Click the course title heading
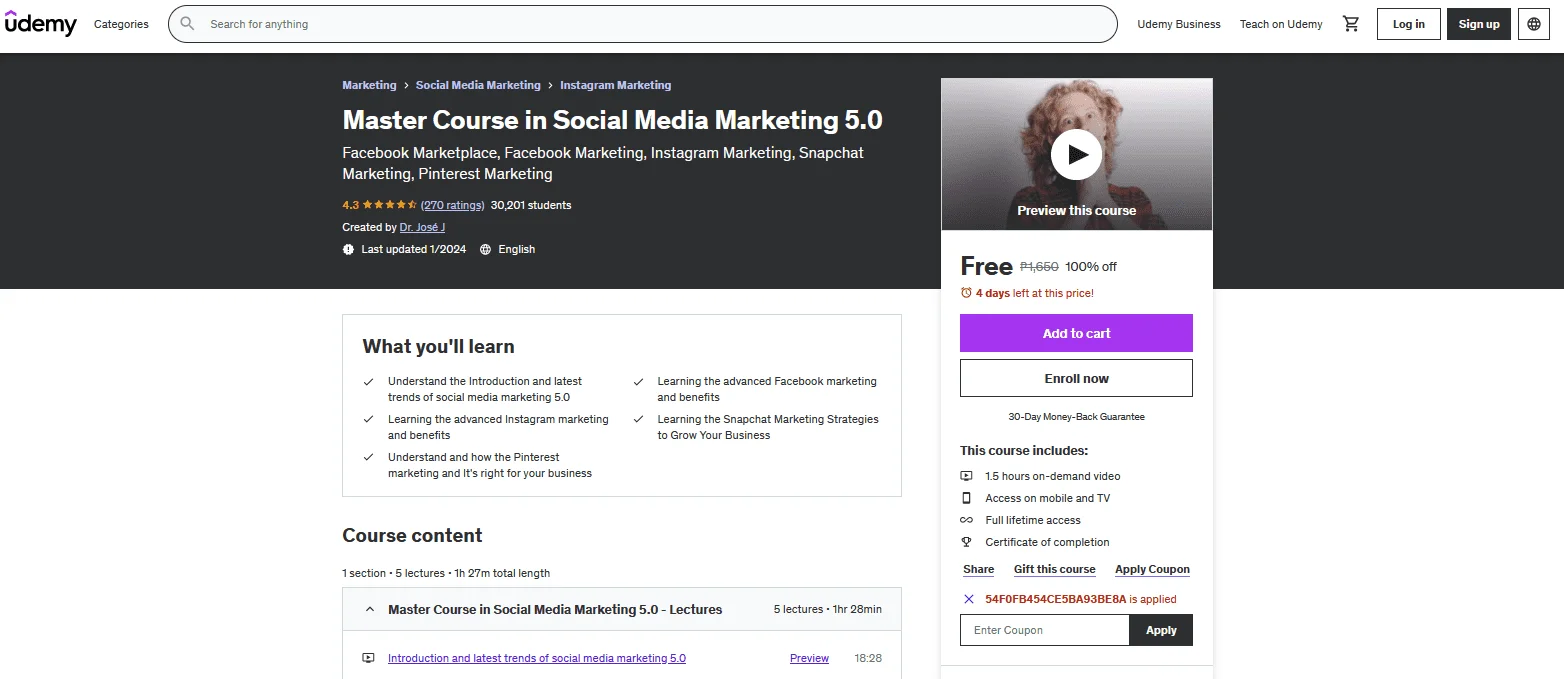 coord(612,120)
